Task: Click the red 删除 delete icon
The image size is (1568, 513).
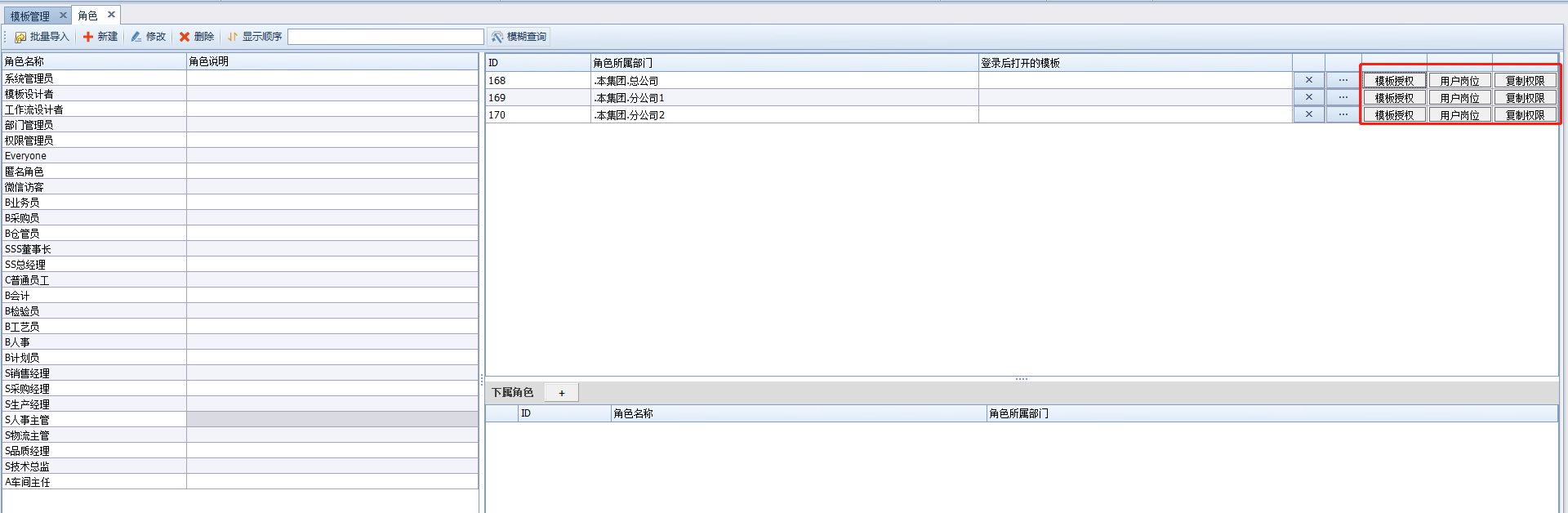Action: pyautogui.click(x=185, y=37)
